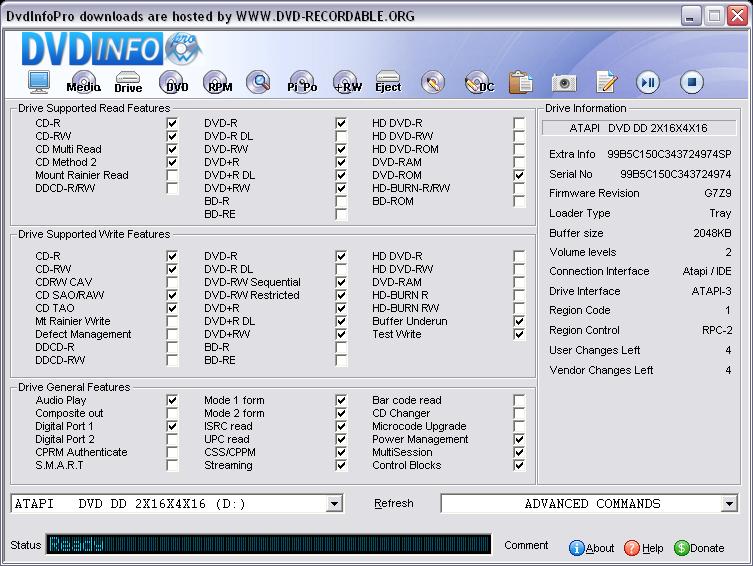753x566 pixels.
Task: Click the stop button icon
Action: [x=692, y=83]
